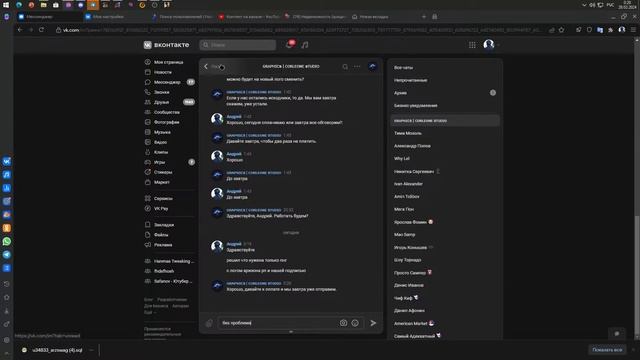Viewport: 640px width, 360px height.
Task: Open camera attachment icon in message box
Action: pos(343,323)
